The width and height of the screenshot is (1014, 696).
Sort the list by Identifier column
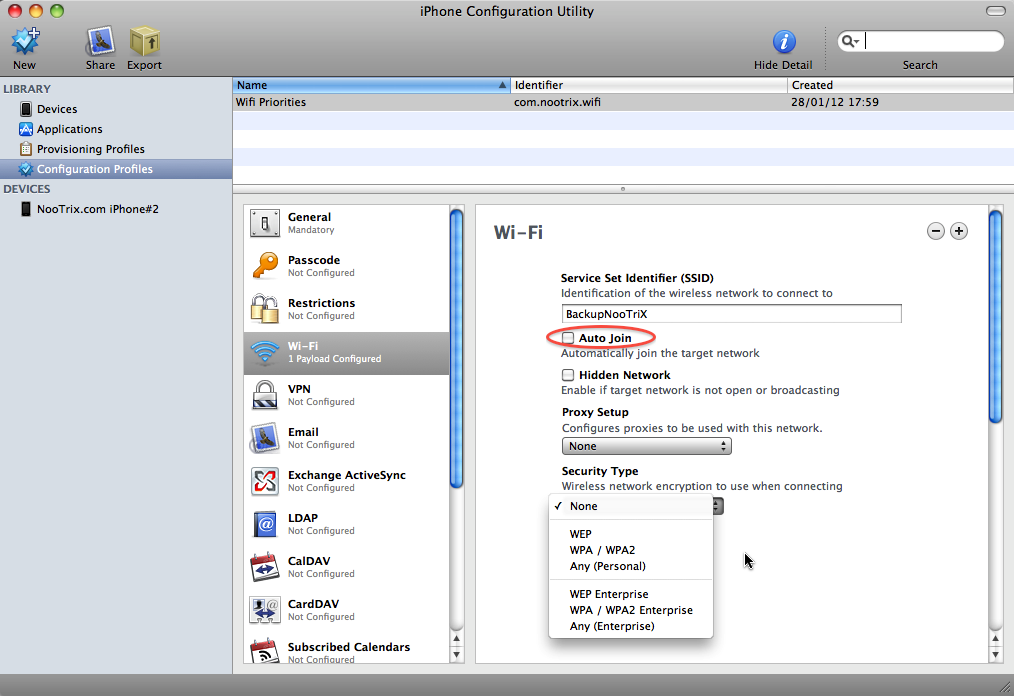(649, 85)
